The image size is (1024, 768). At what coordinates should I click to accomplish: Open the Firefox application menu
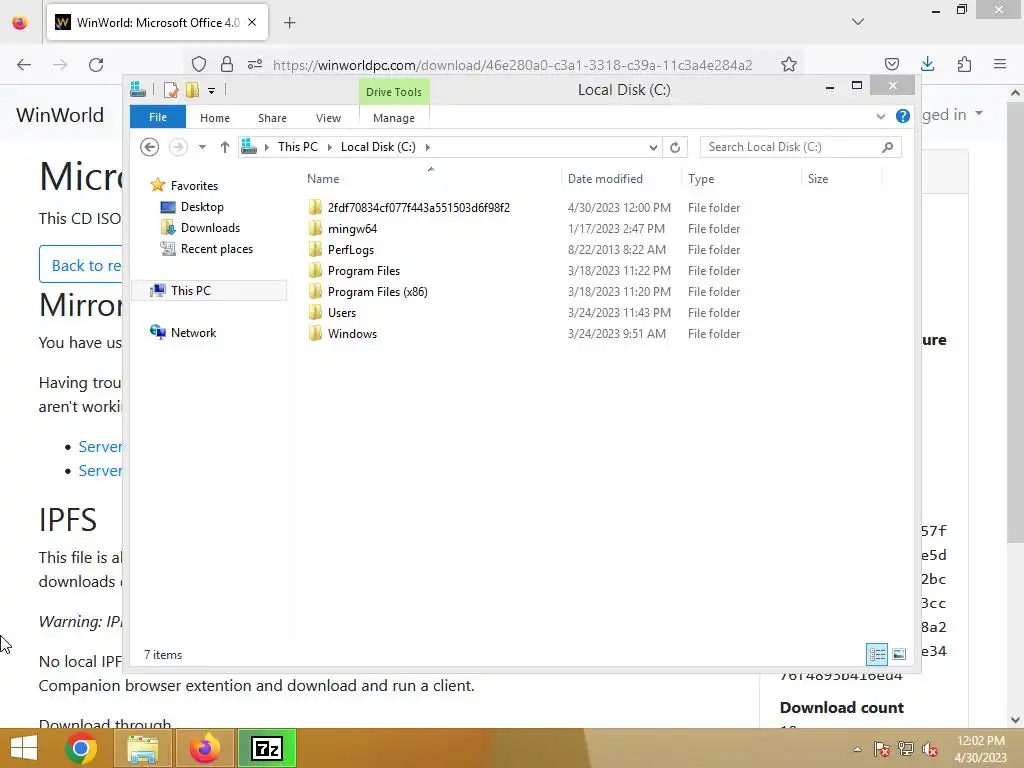(x=1000, y=64)
